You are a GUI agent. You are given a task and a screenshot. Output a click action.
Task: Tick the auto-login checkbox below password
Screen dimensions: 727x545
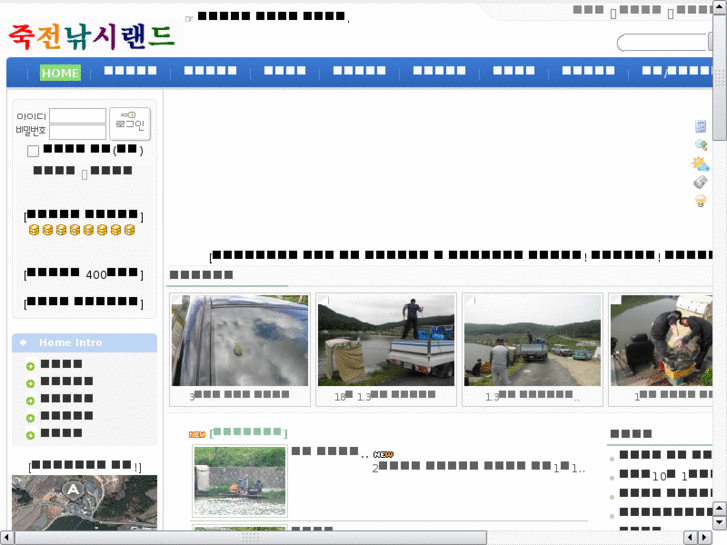[x=32, y=151]
